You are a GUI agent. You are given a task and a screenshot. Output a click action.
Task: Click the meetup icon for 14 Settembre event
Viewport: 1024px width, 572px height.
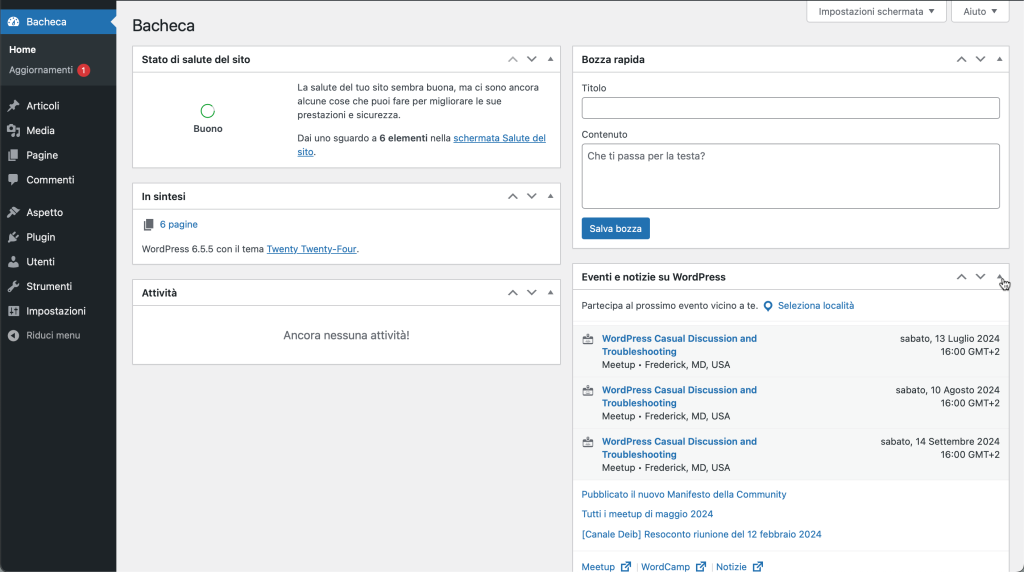click(588, 442)
